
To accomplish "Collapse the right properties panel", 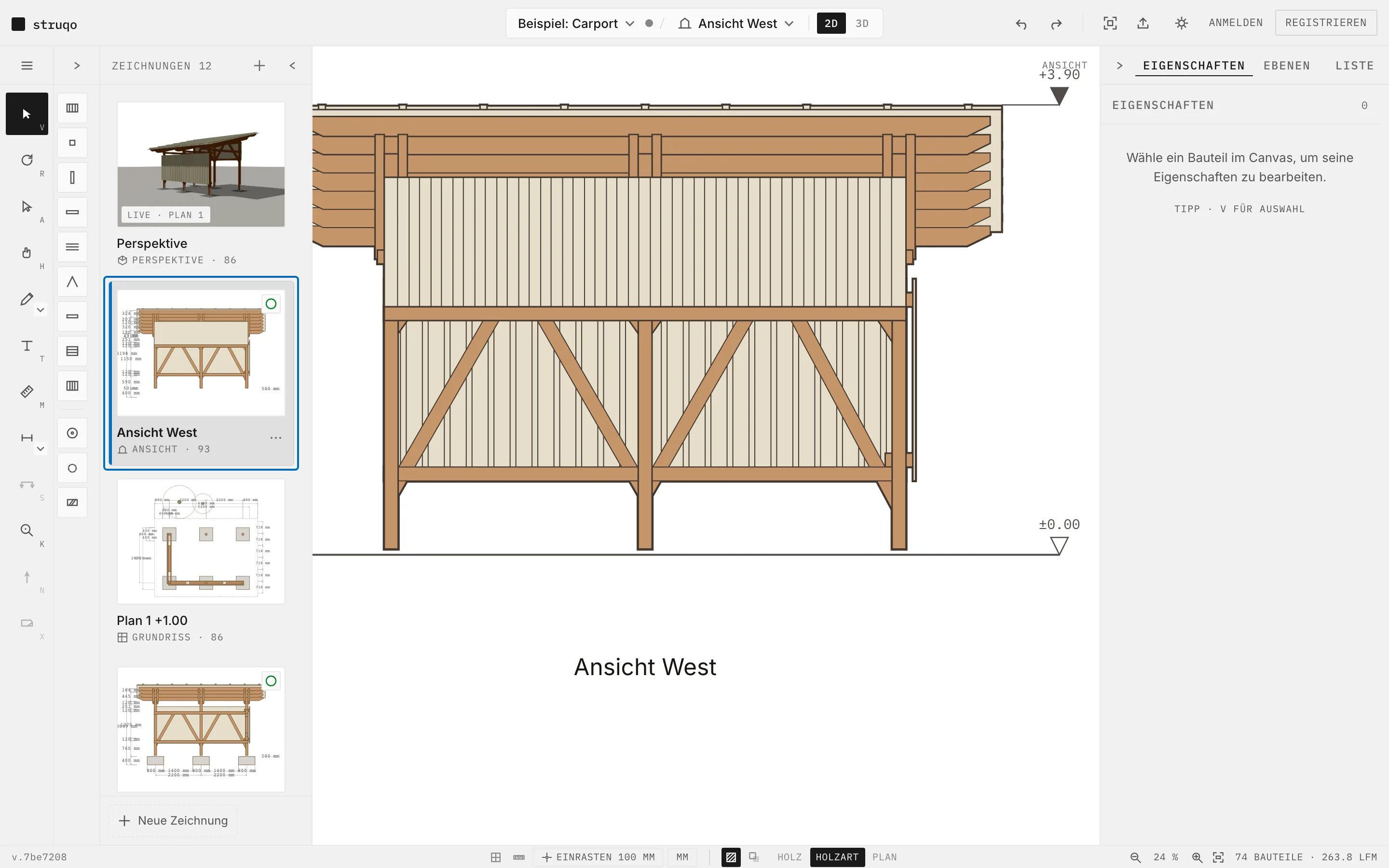I will coord(1119,66).
